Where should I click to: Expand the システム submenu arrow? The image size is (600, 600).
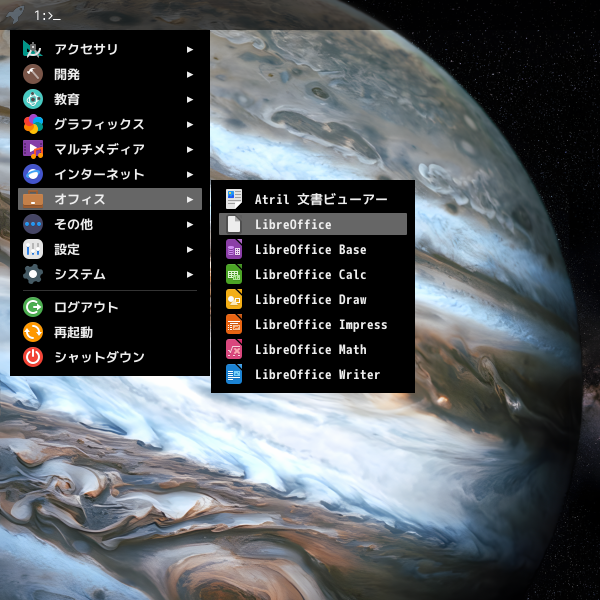[x=190, y=274]
